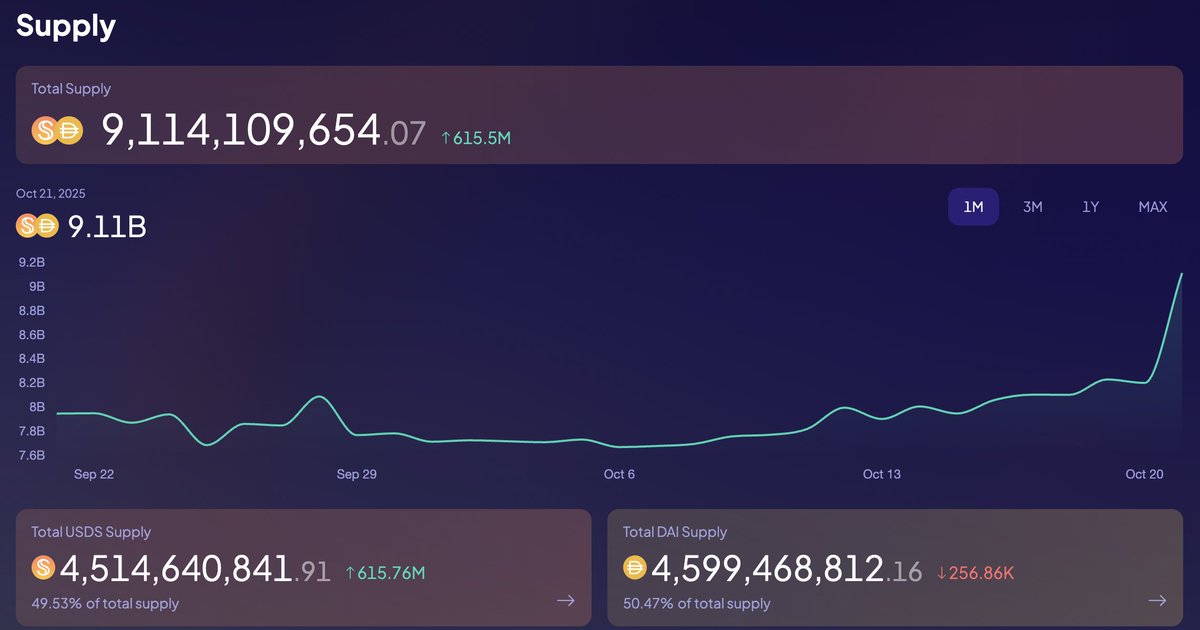Click the USDS/DAI token icons in Total Supply card

(x=56, y=131)
